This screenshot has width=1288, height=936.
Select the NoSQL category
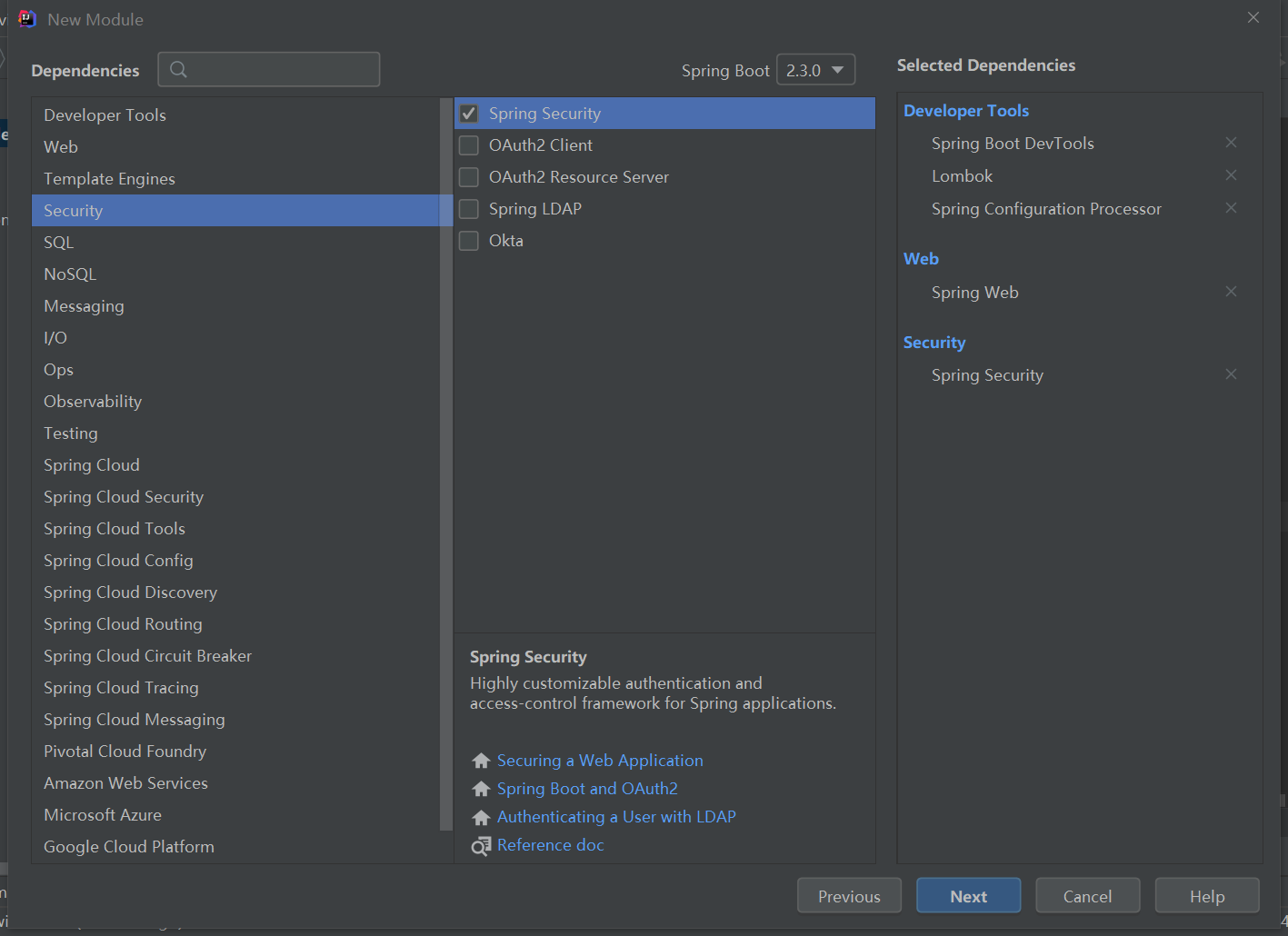(235, 274)
